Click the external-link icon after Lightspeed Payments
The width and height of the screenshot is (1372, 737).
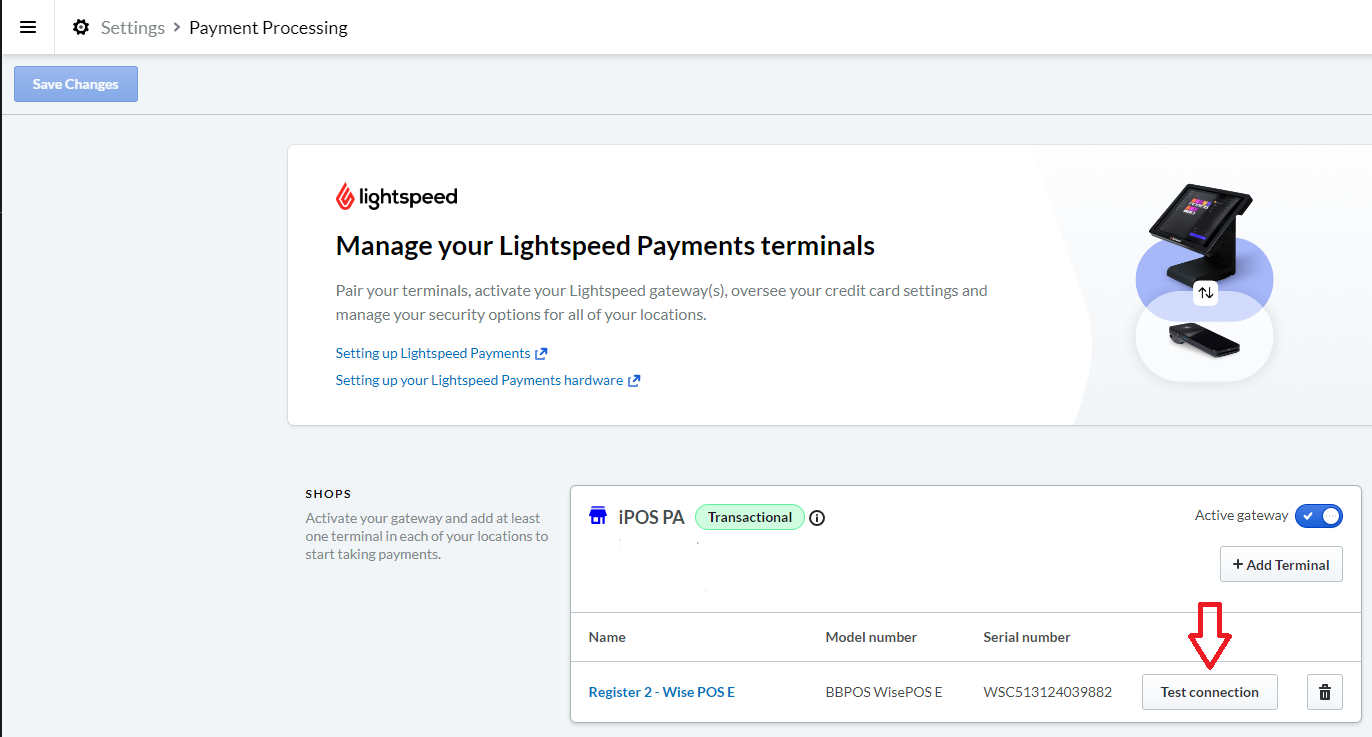(541, 353)
